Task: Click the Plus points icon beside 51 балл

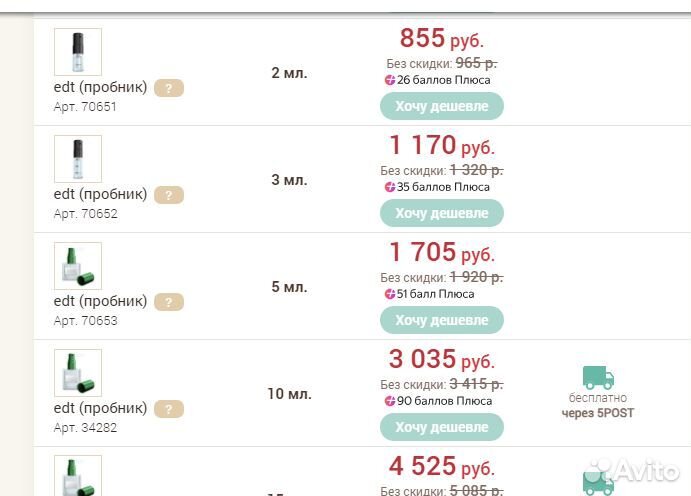Action: [390, 294]
